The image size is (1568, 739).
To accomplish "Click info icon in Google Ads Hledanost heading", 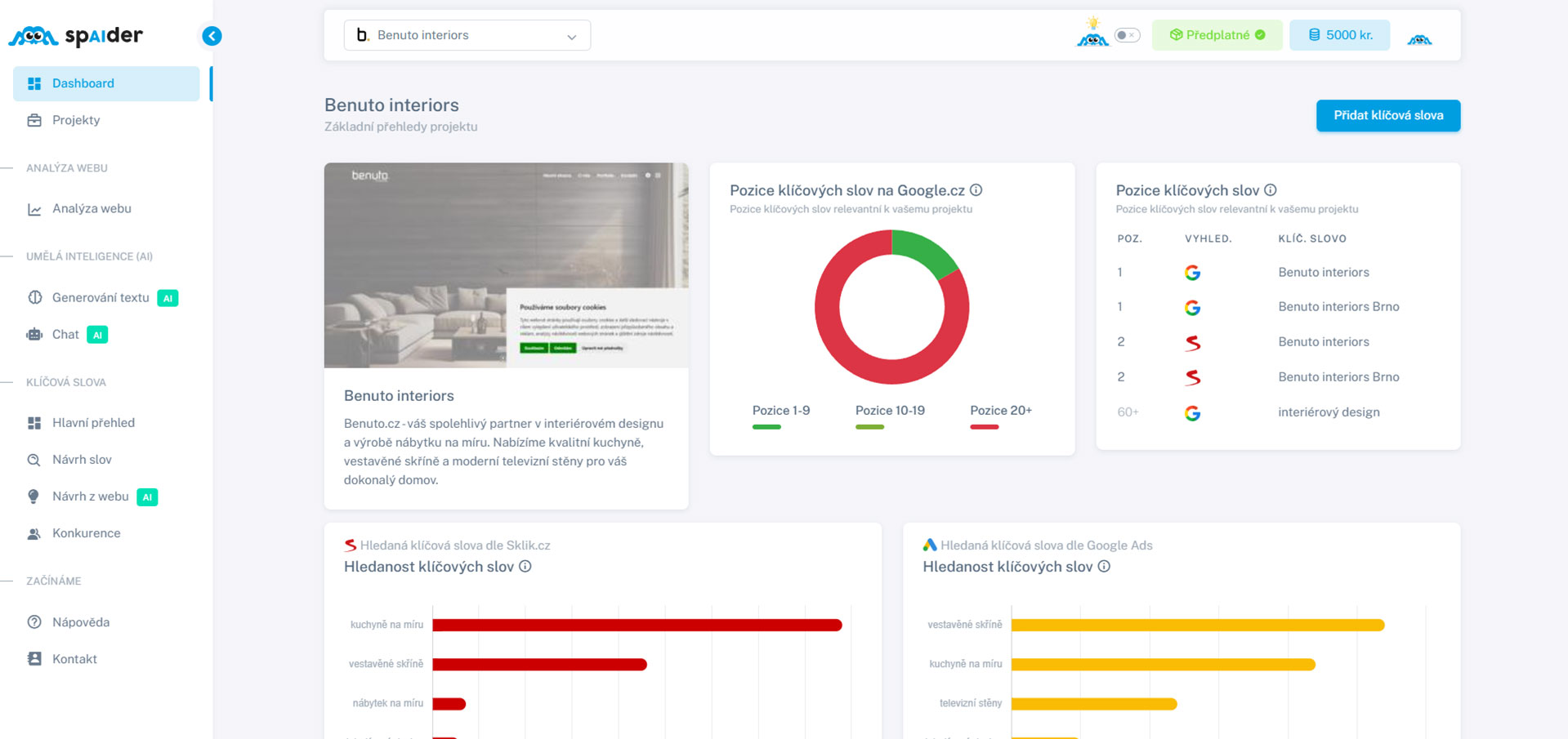I will (x=1104, y=566).
